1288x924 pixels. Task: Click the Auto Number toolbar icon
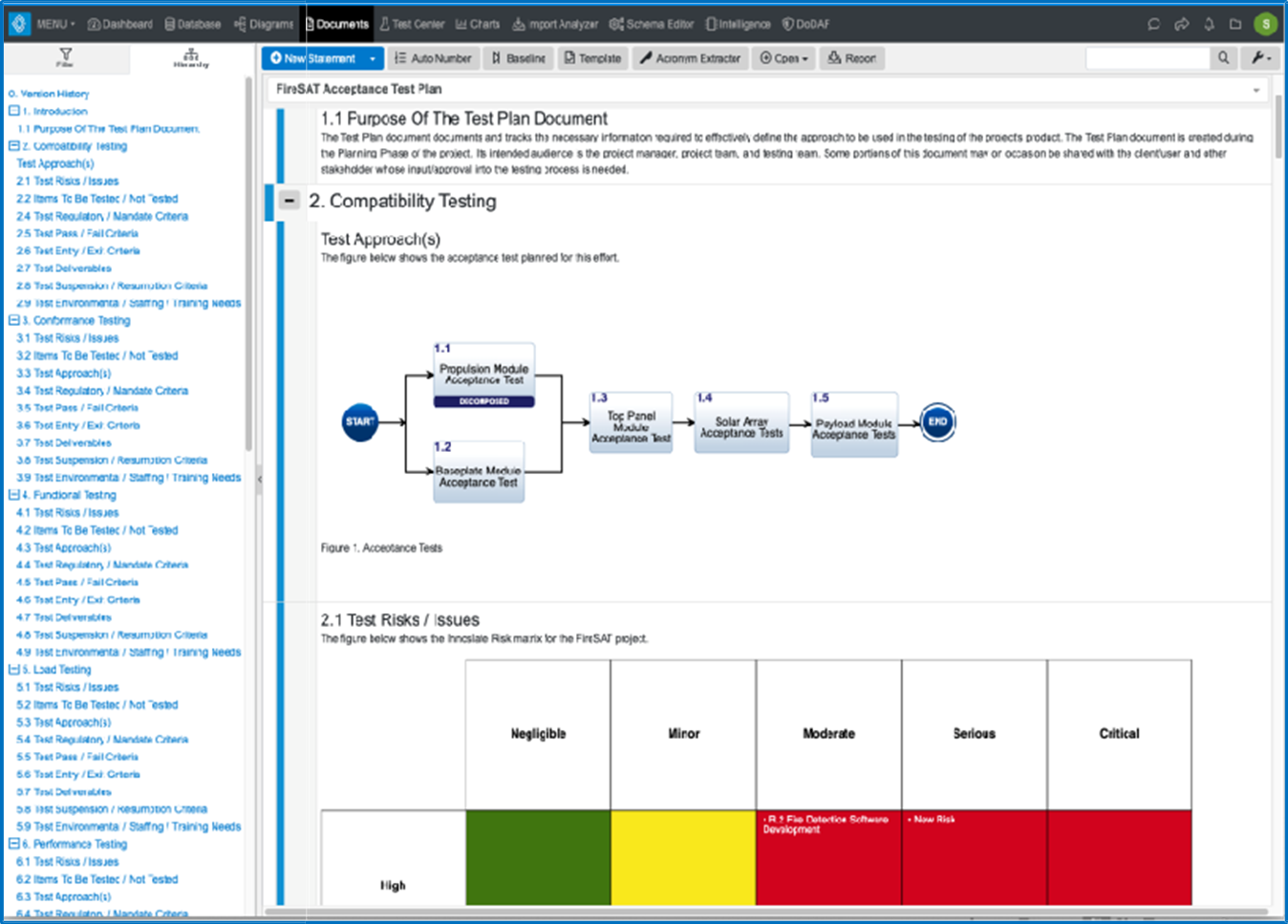[433, 58]
